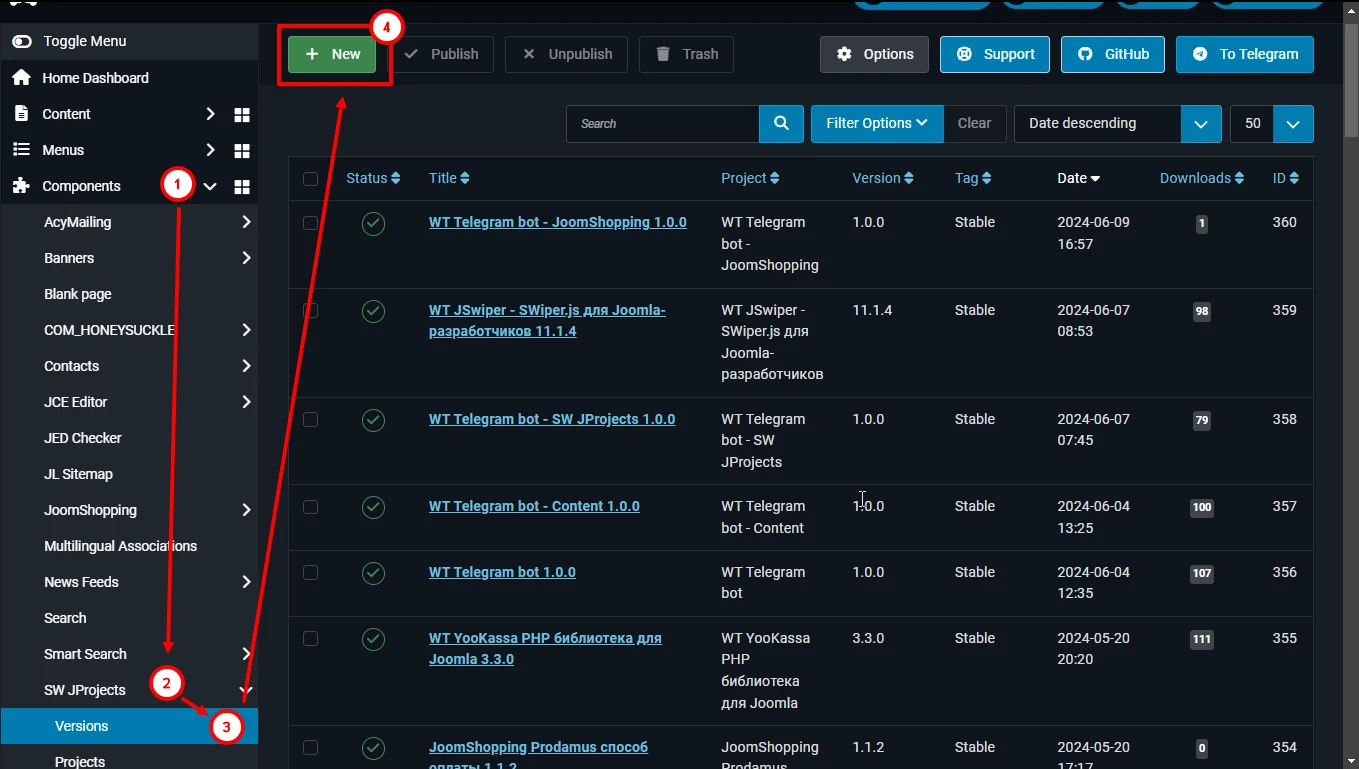
Task: Open JED Checker component
Action: [x=83, y=438]
